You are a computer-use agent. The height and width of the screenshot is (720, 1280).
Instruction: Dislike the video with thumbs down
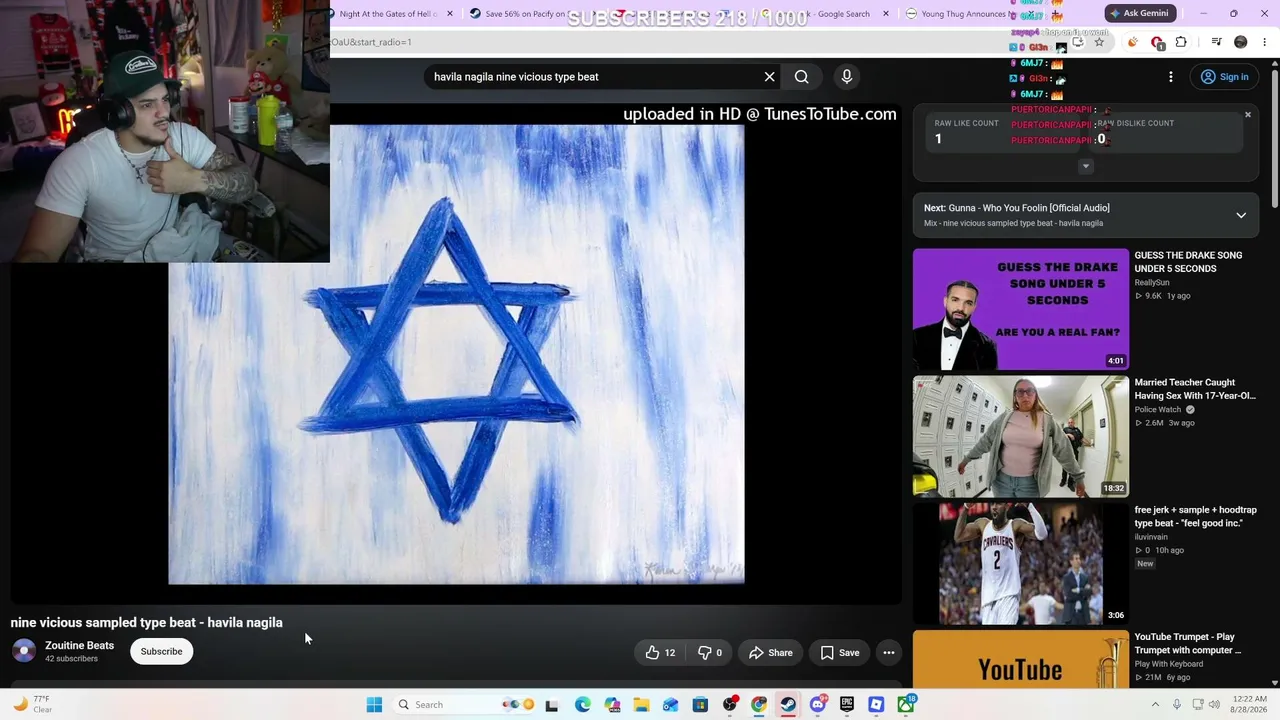710,653
